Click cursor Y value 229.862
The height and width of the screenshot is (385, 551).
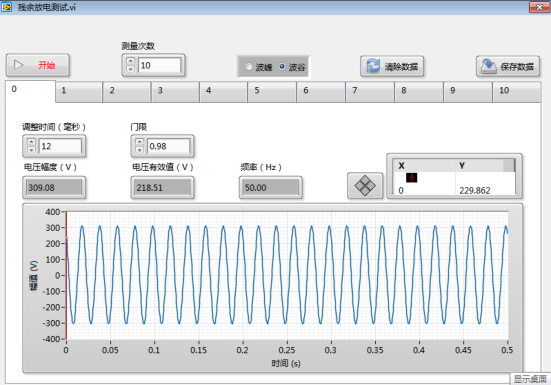474,190
